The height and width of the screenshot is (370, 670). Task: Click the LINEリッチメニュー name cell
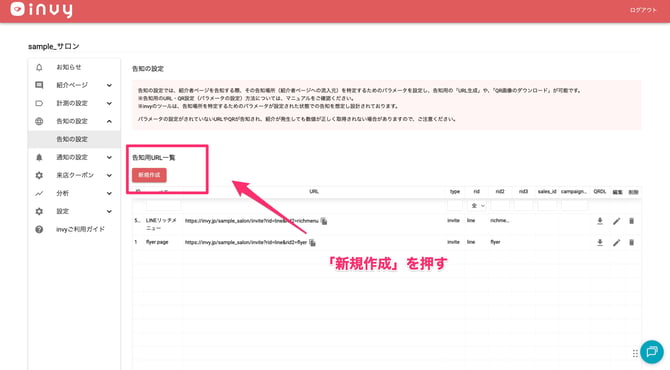[x=161, y=224]
